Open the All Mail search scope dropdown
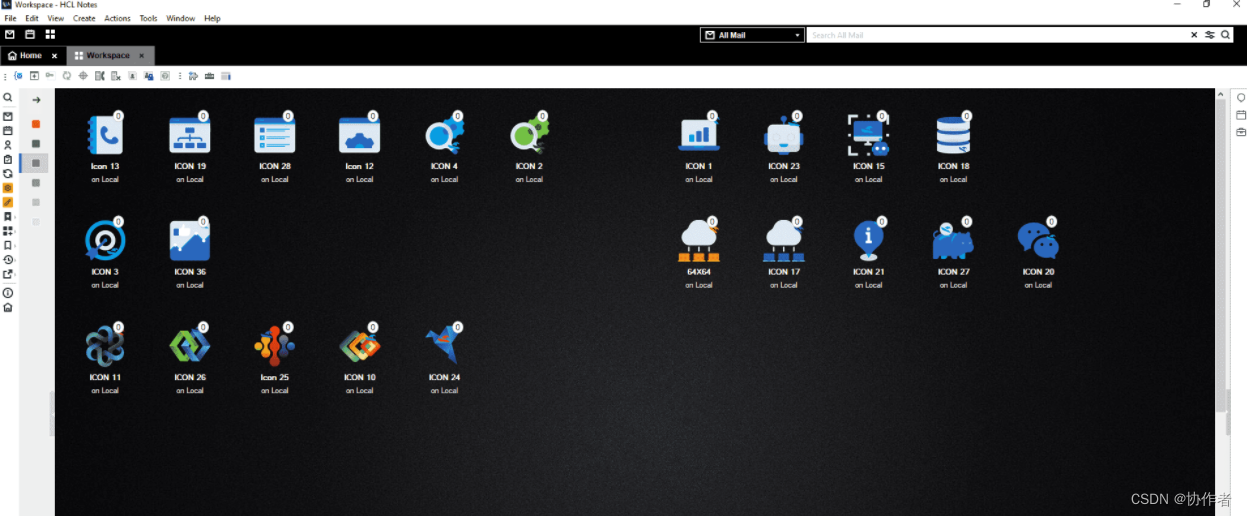The image size is (1247, 516). click(752, 35)
